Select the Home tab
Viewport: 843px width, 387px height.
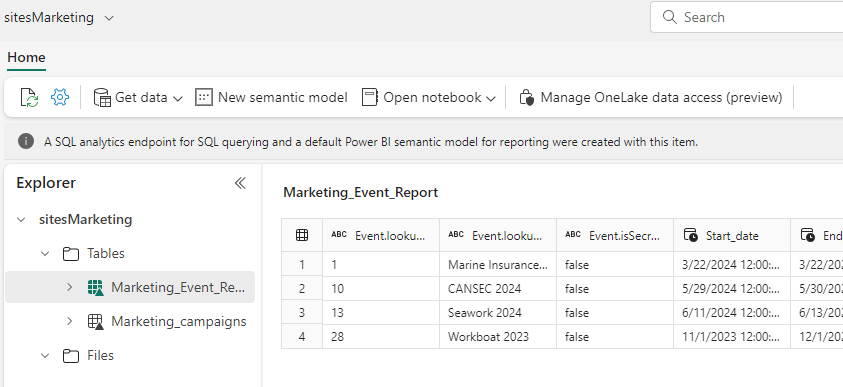coord(26,58)
